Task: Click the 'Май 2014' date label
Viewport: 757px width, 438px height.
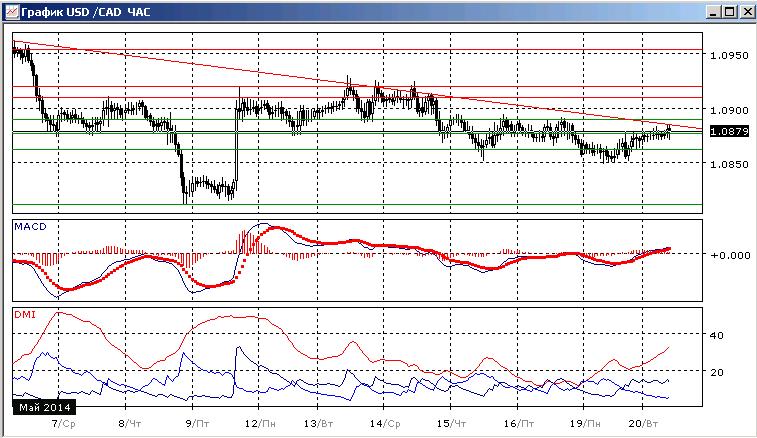Action: pyautogui.click(x=44, y=408)
